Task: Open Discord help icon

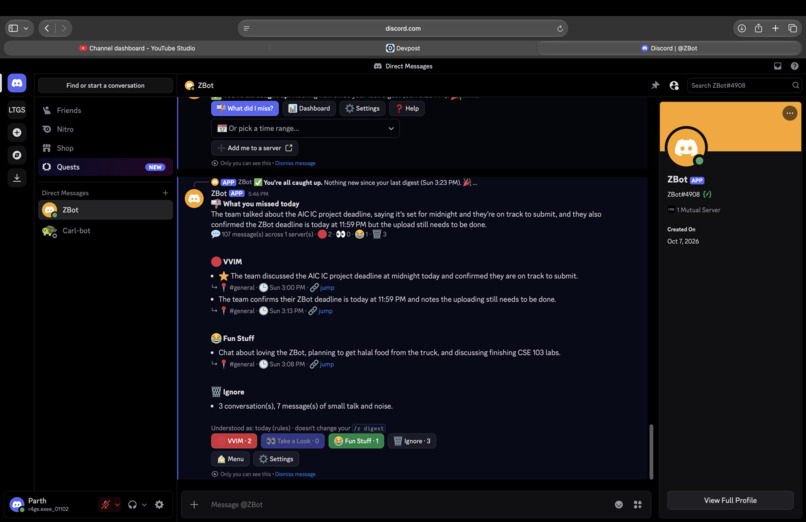Action: (x=794, y=66)
